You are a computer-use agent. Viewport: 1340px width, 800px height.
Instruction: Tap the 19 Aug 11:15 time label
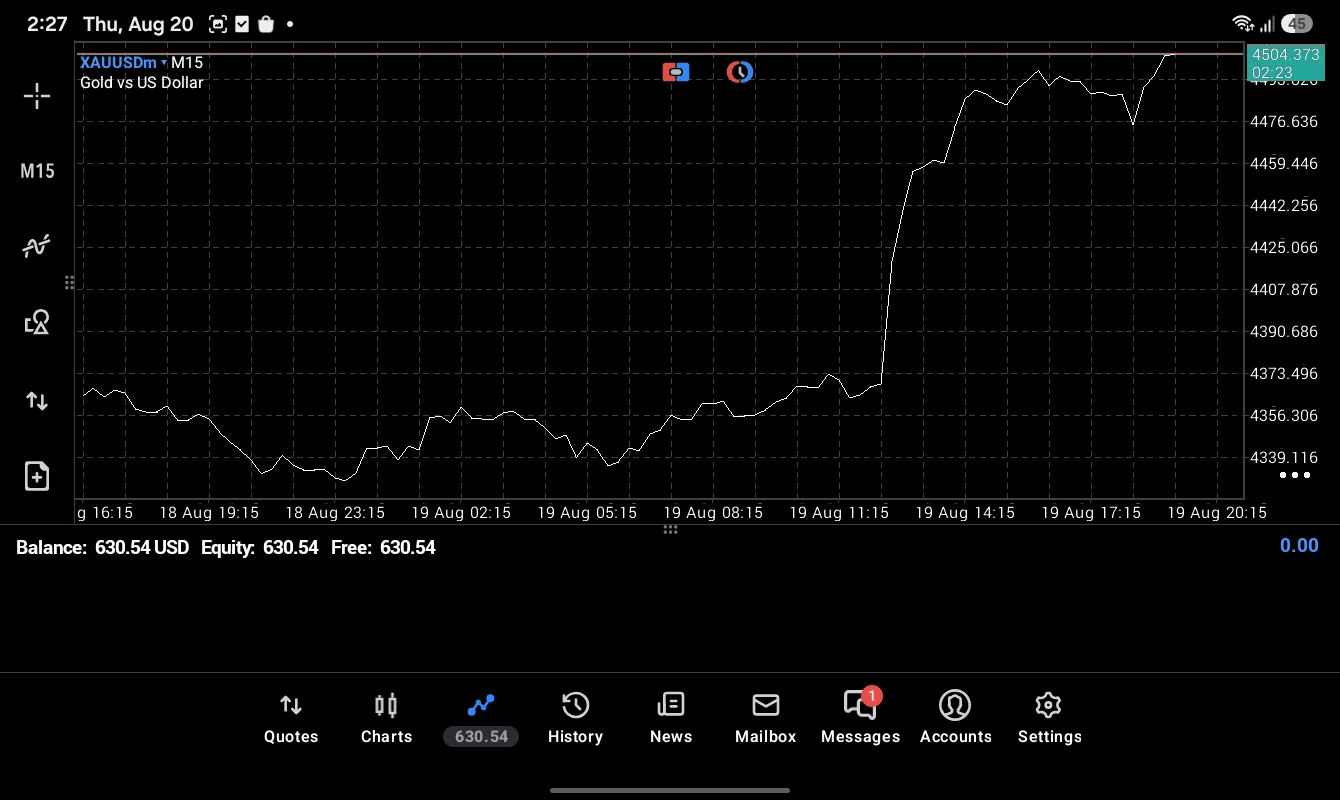pyautogui.click(x=839, y=513)
